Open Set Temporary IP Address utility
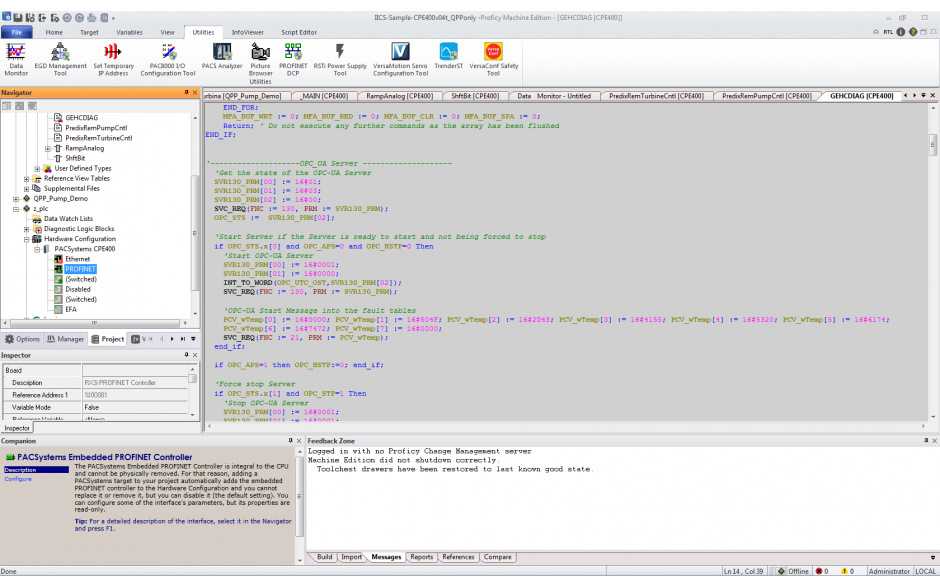This screenshot has height=587, width=940. coord(113,59)
